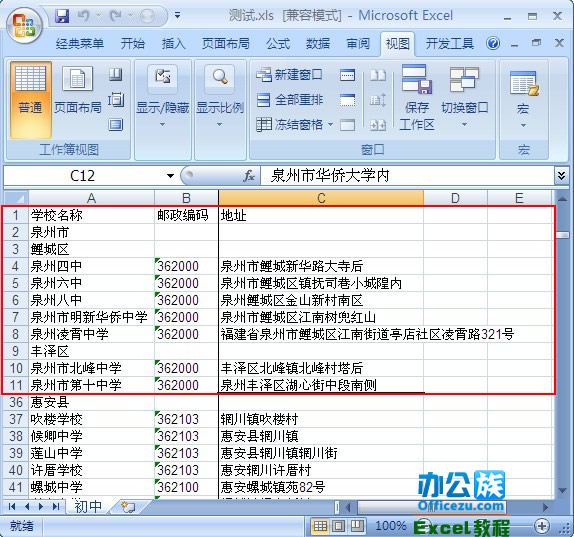Click 全部重排 arrange all
The height and width of the screenshot is (537, 574).
pos(289,100)
